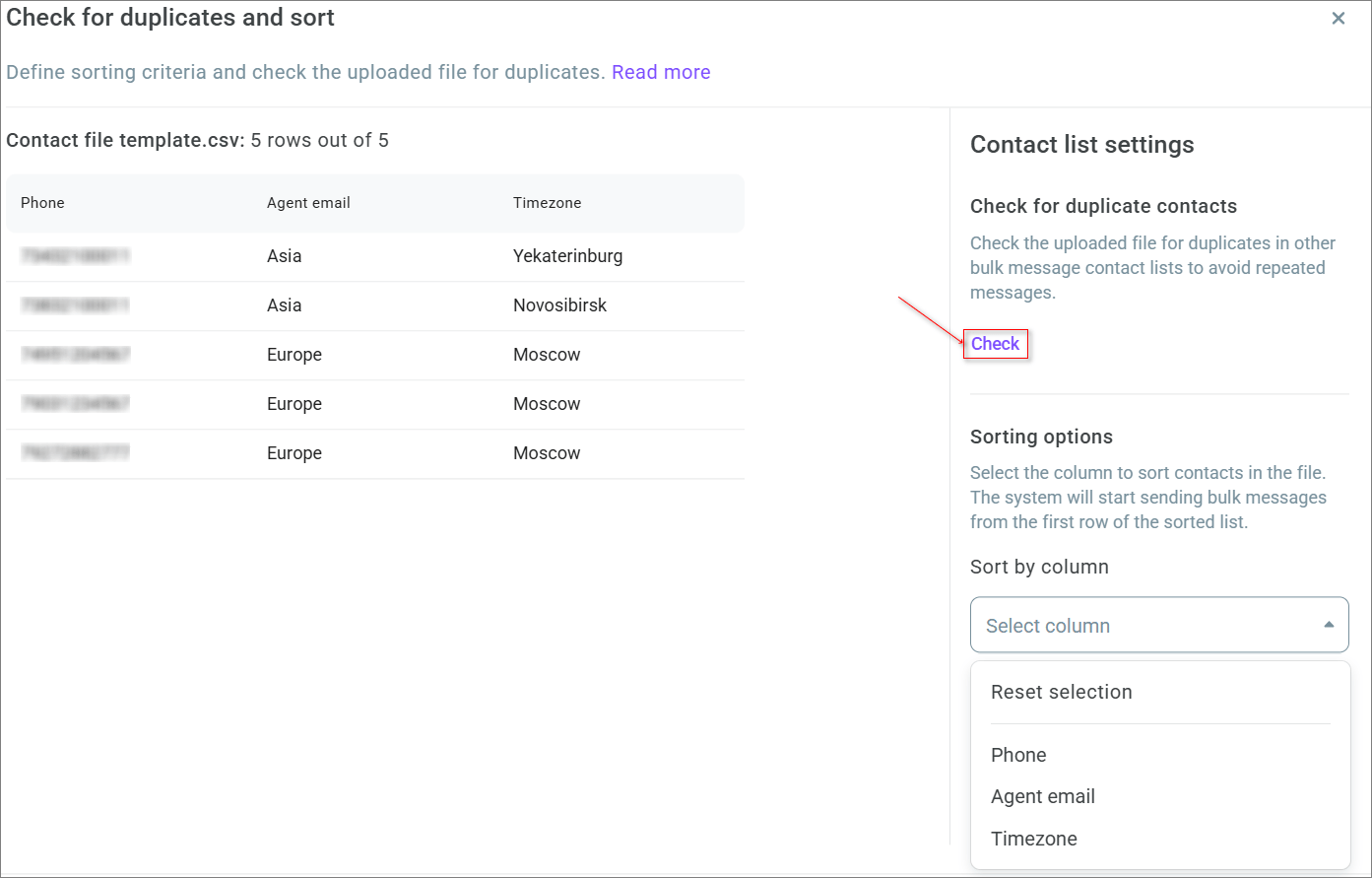Image resolution: width=1372 pixels, height=878 pixels.
Task: Select the Phone option in the dropdown list
Action: point(1018,755)
